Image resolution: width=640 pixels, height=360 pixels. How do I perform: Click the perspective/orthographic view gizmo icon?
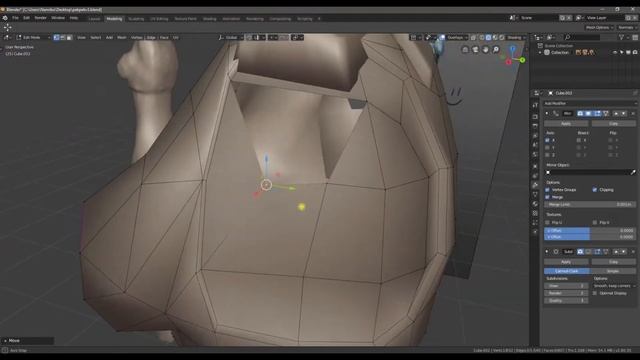click(465, 50)
